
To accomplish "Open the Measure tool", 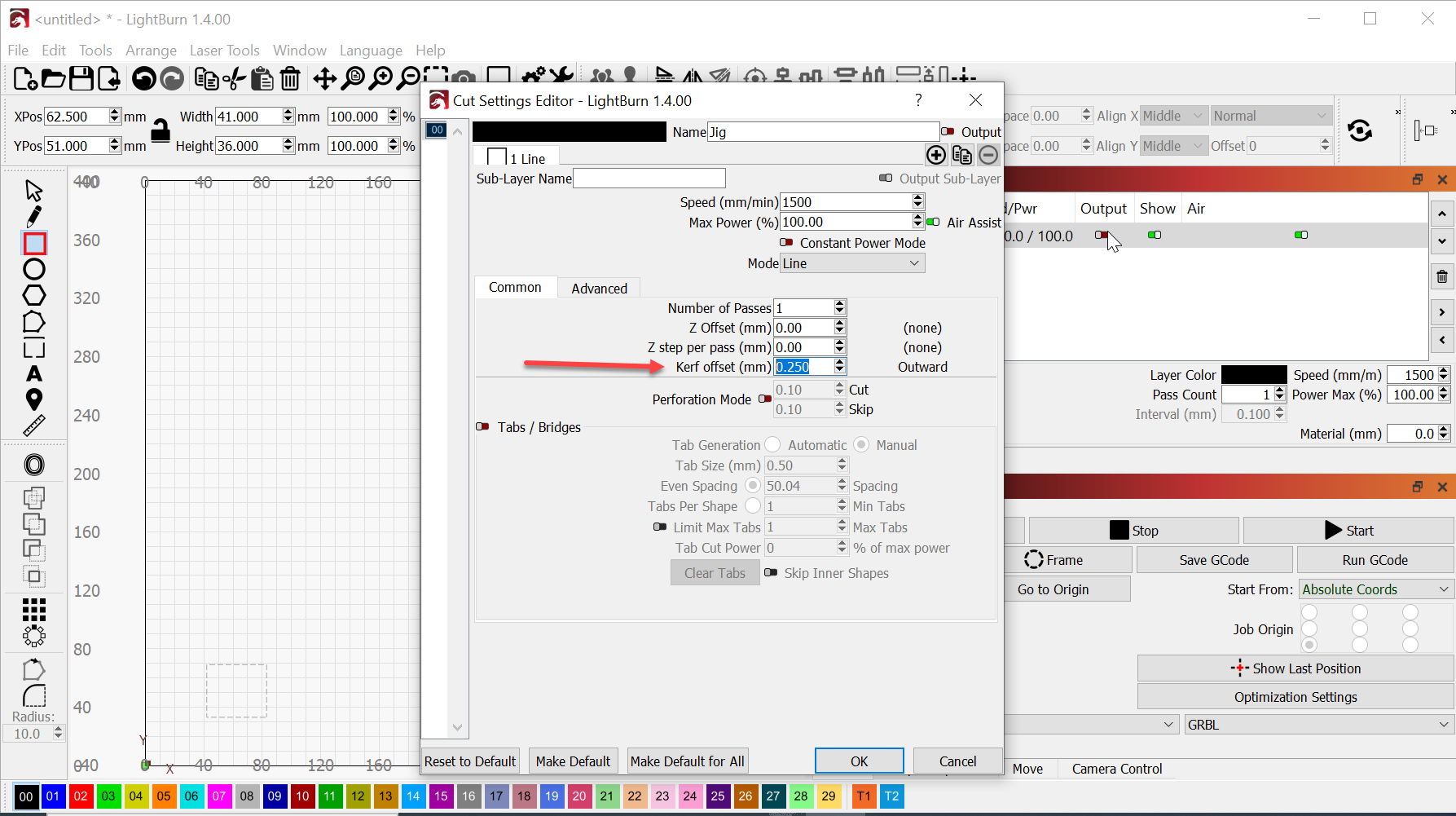I will (34, 426).
